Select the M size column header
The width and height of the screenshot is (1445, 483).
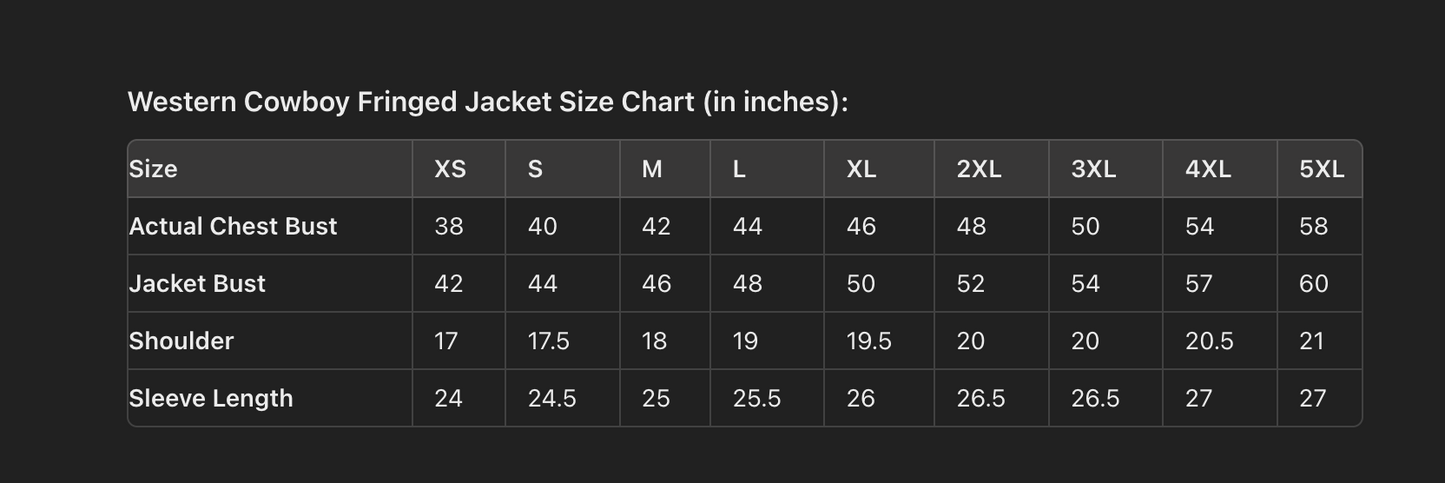[652, 169]
